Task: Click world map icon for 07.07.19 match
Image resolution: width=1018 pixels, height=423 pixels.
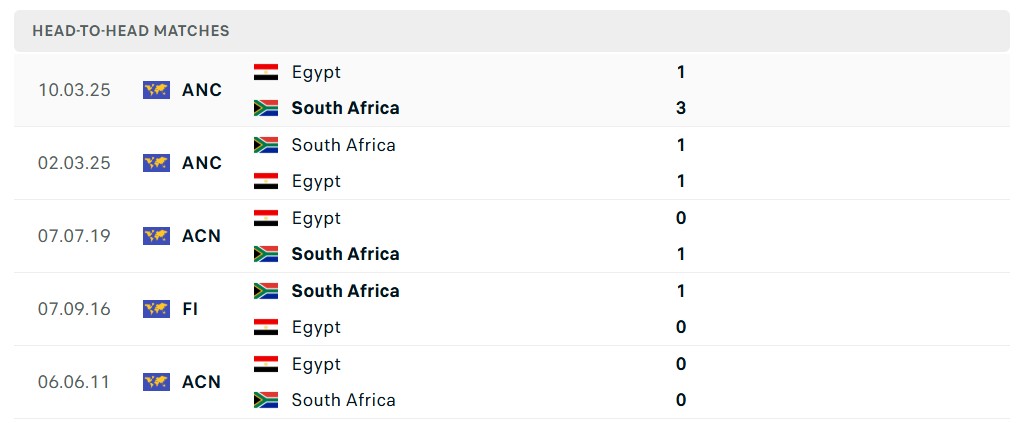Action: tap(156, 236)
